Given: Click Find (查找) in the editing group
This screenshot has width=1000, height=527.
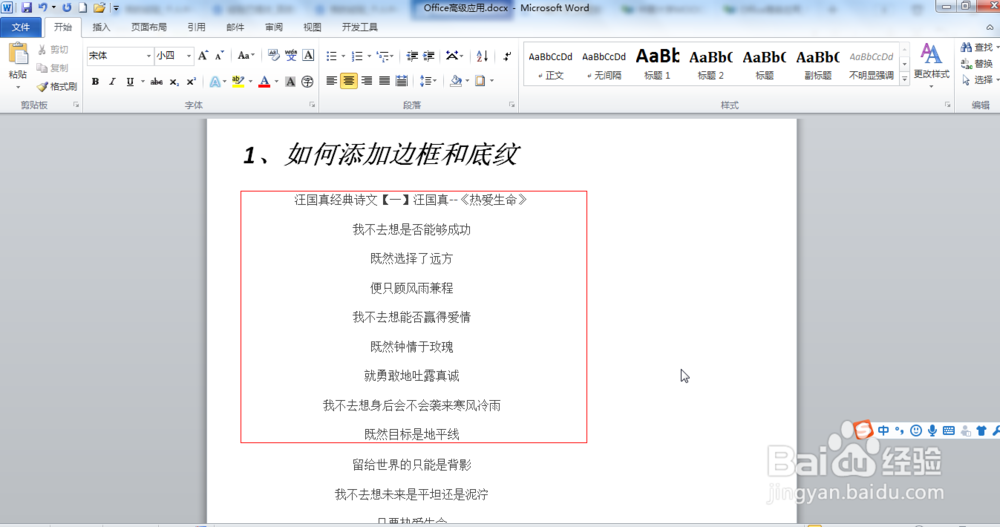Looking at the screenshot, I should point(977,48).
